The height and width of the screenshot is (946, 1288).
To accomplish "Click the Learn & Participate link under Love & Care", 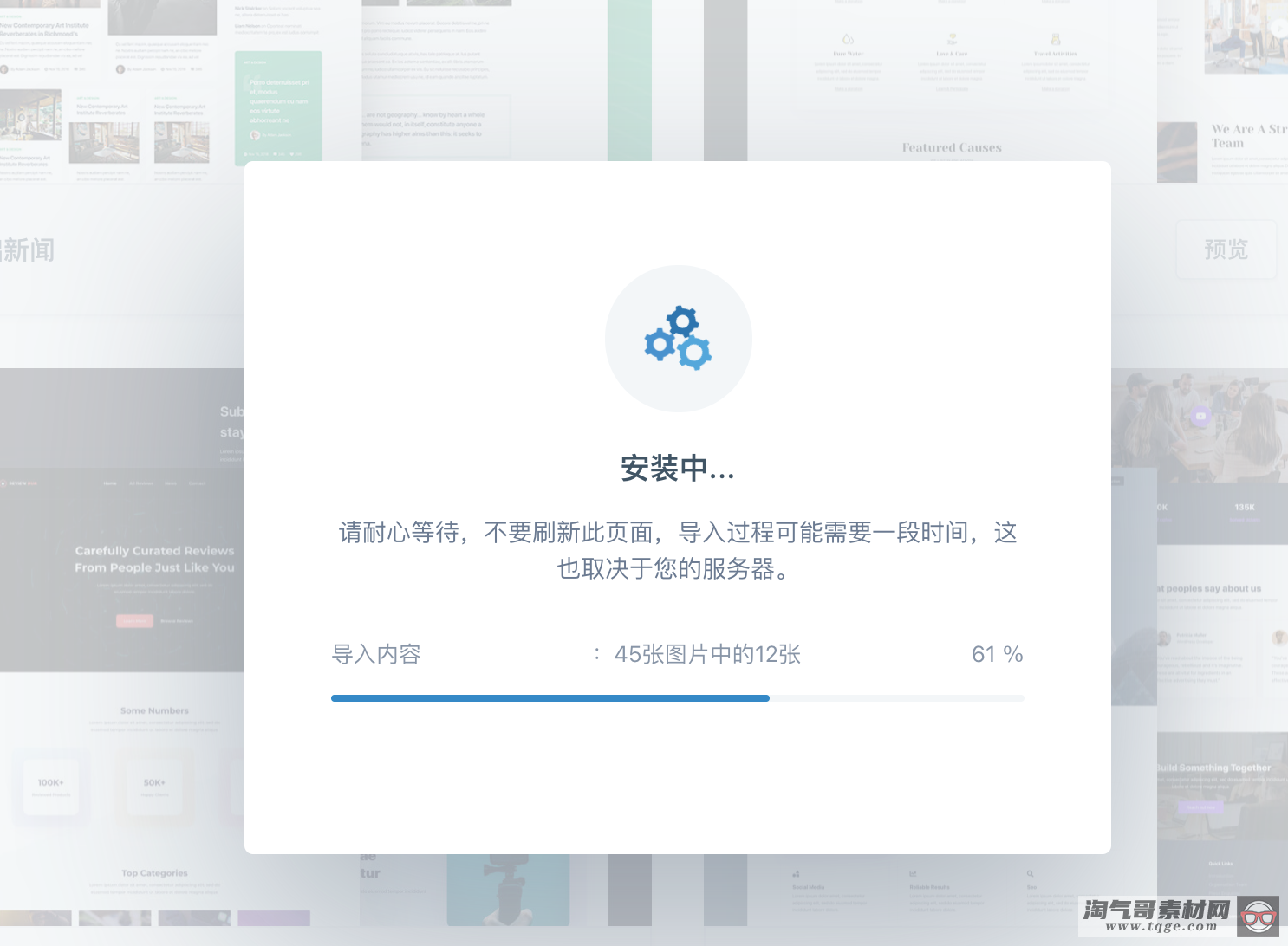I will coord(952,89).
